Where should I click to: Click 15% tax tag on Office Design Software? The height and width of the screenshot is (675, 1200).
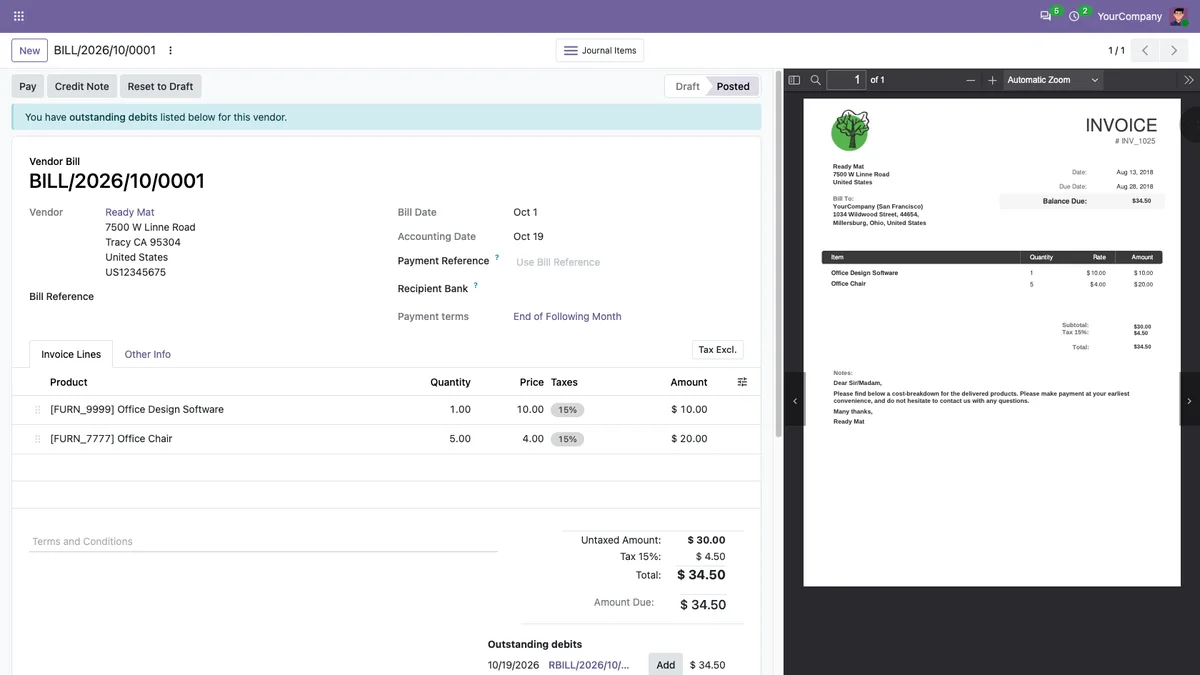tap(567, 410)
